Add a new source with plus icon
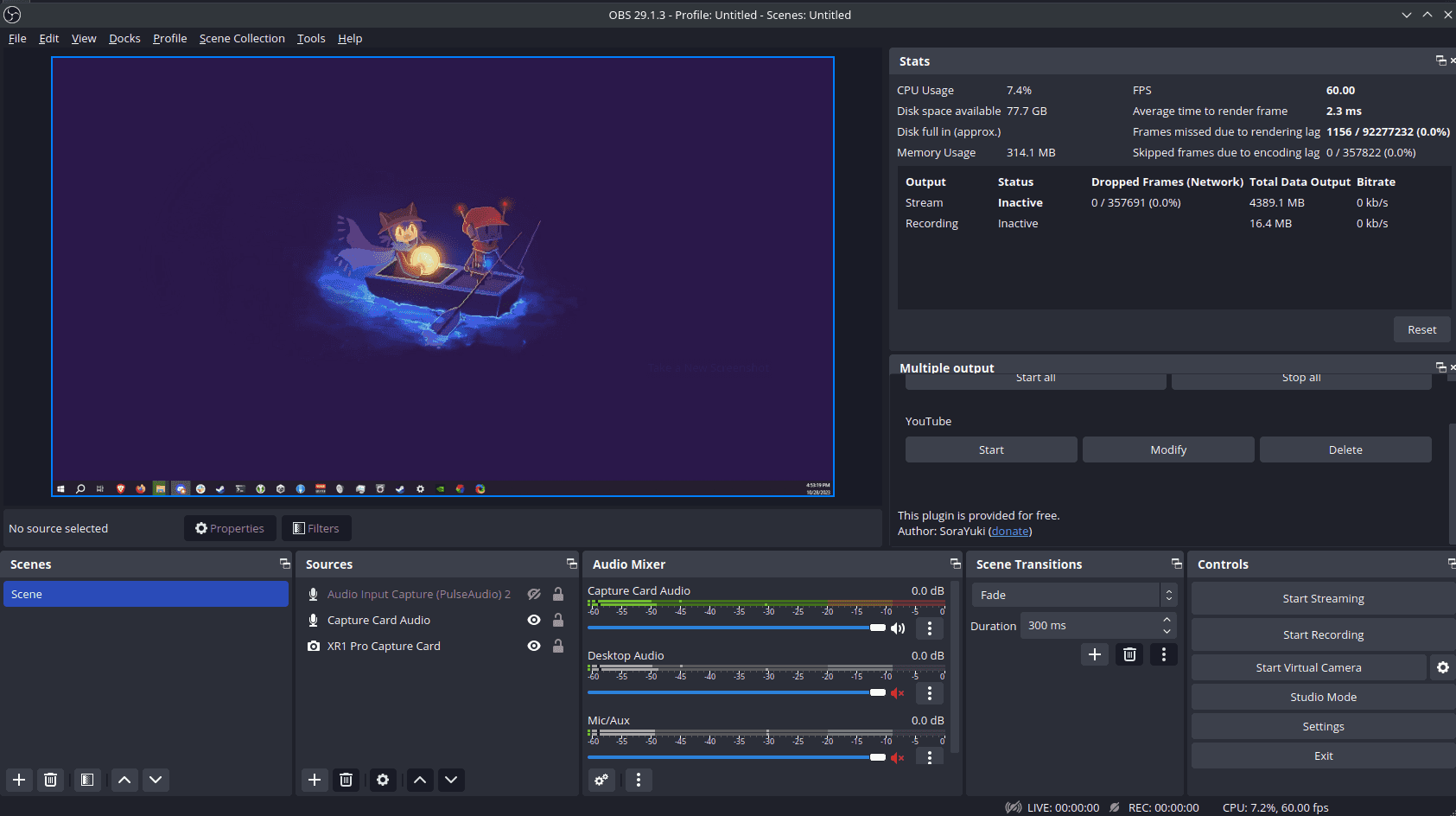Image resolution: width=1456 pixels, height=816 pixels. (315, 780)
